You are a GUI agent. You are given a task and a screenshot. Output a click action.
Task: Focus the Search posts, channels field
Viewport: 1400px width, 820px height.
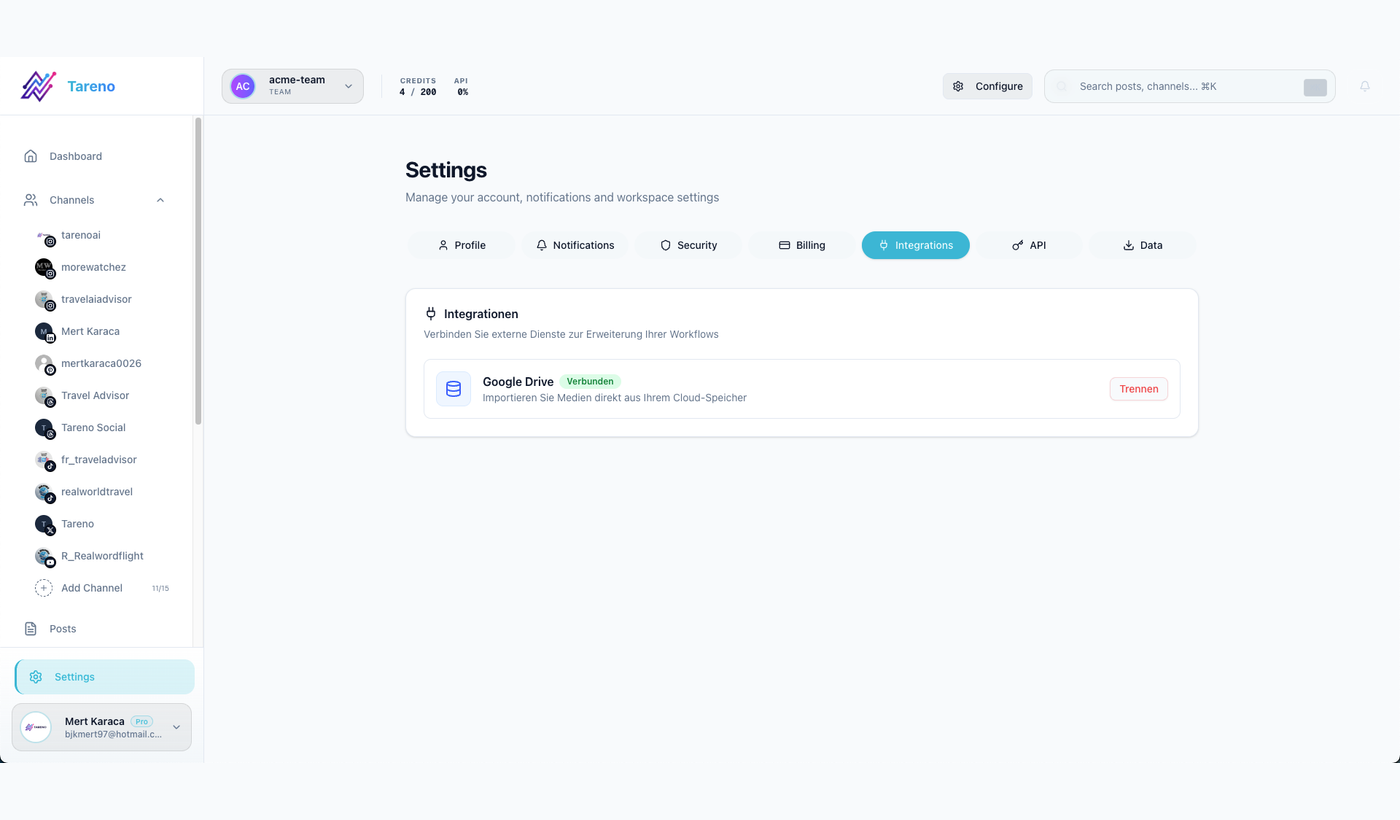point(1189,86)
